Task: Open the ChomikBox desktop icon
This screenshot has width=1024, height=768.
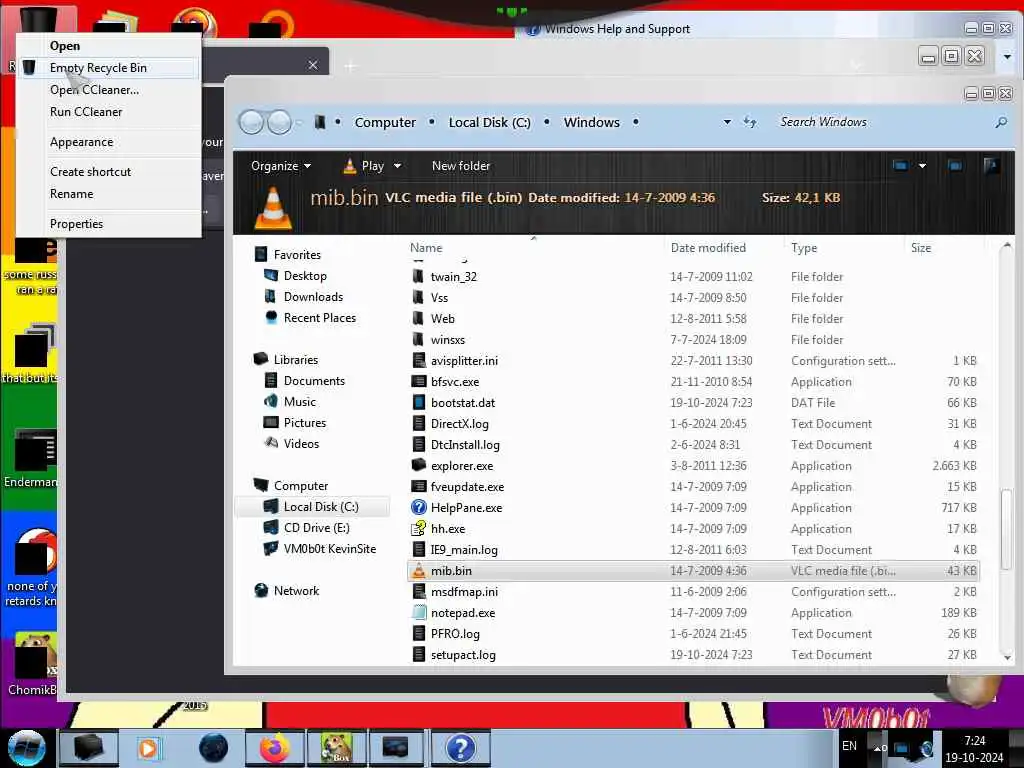Action: tap(31, 665)
